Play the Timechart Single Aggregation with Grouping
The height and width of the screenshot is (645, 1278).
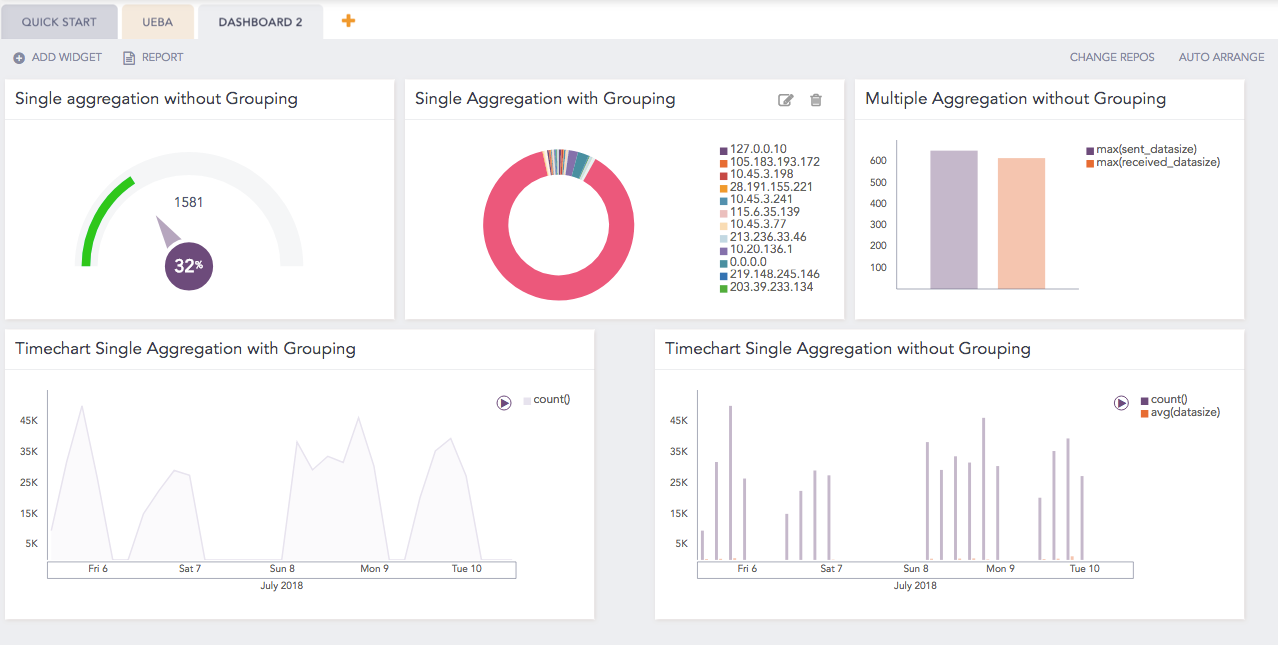(x=504, y=400)
